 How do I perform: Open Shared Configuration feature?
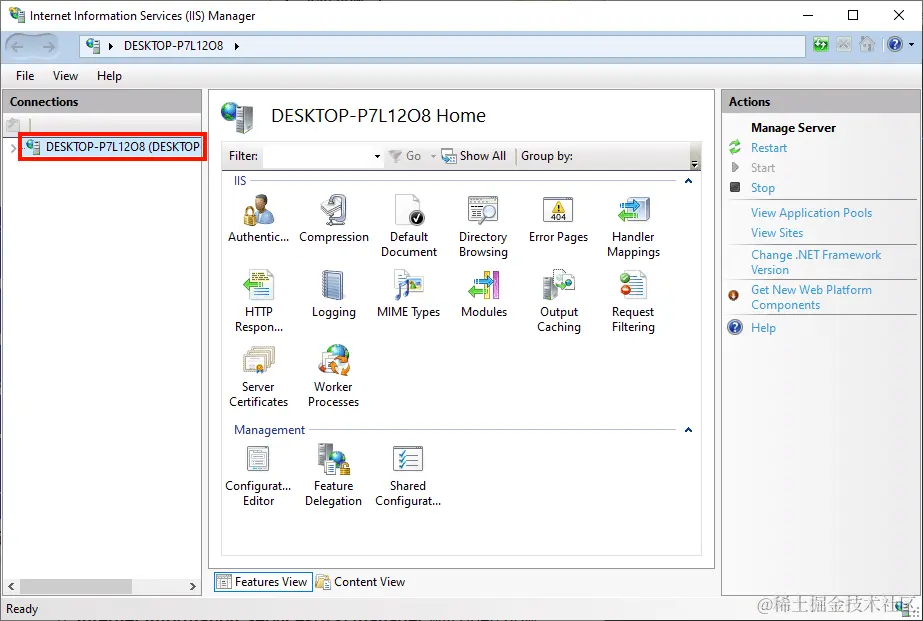pos(408,476)
